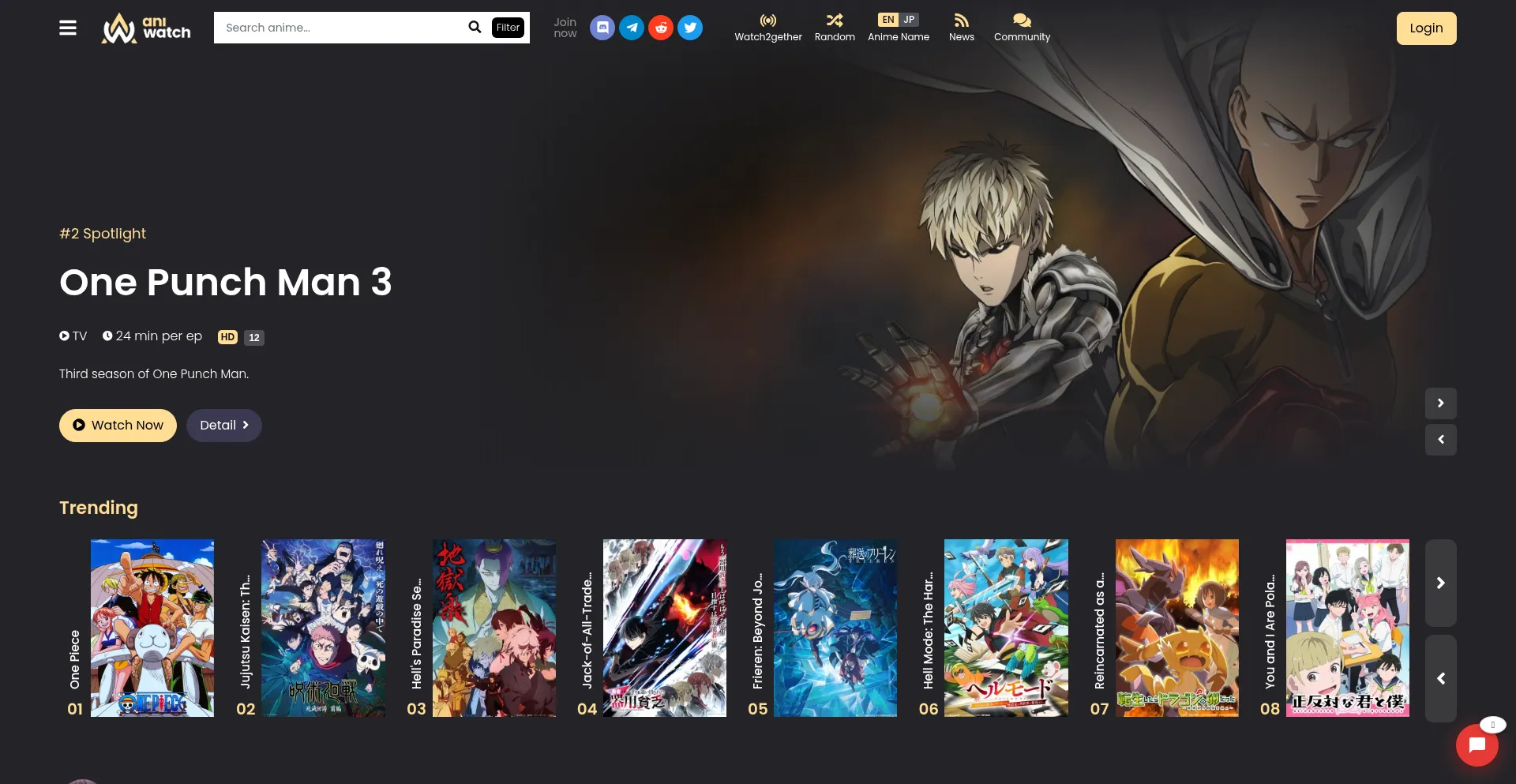The height and width of the screenshot is (784, 1516).
Task: Click the TV type label
Action: pos(73,336)
